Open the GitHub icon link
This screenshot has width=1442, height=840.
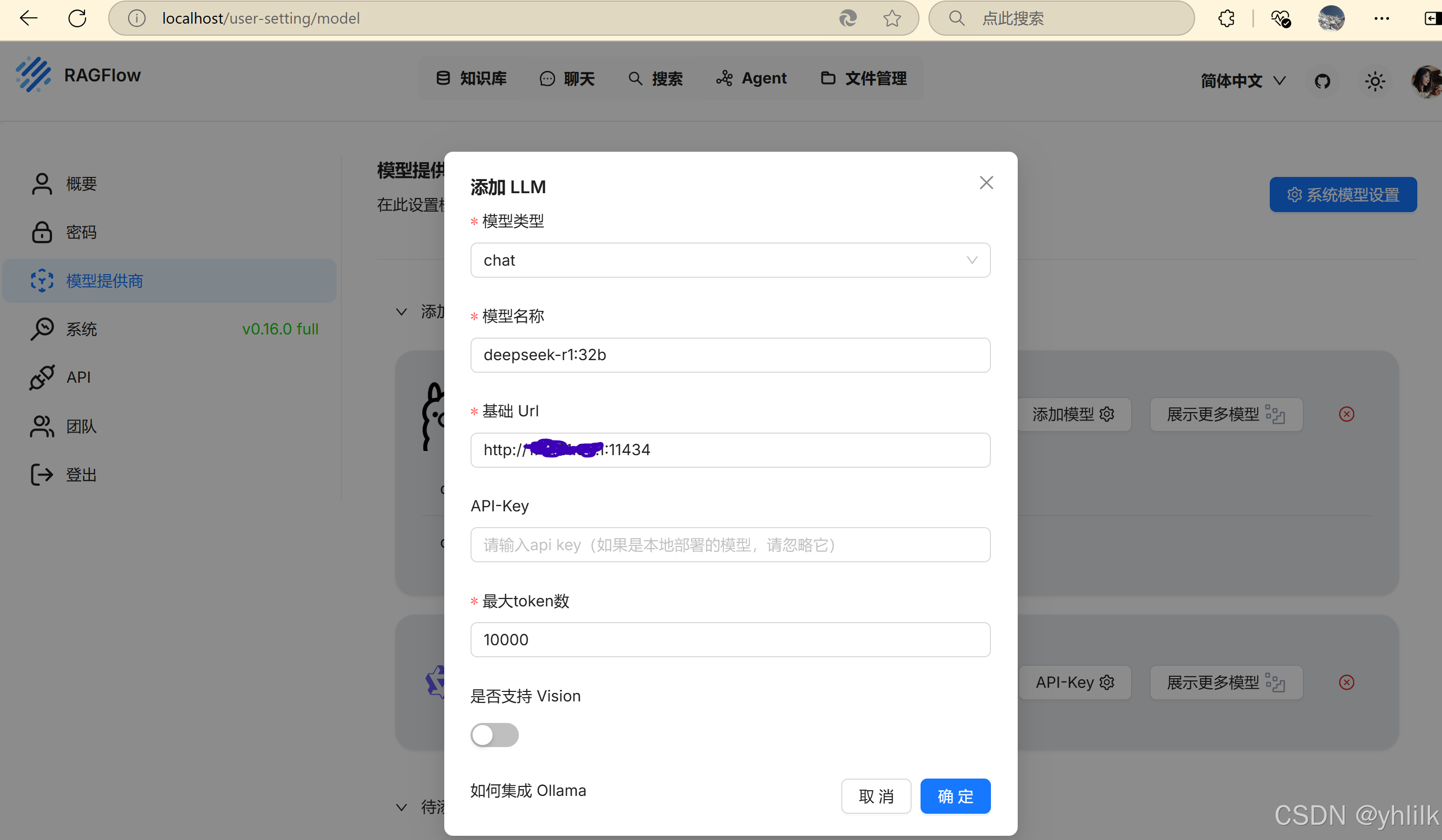1322,81
